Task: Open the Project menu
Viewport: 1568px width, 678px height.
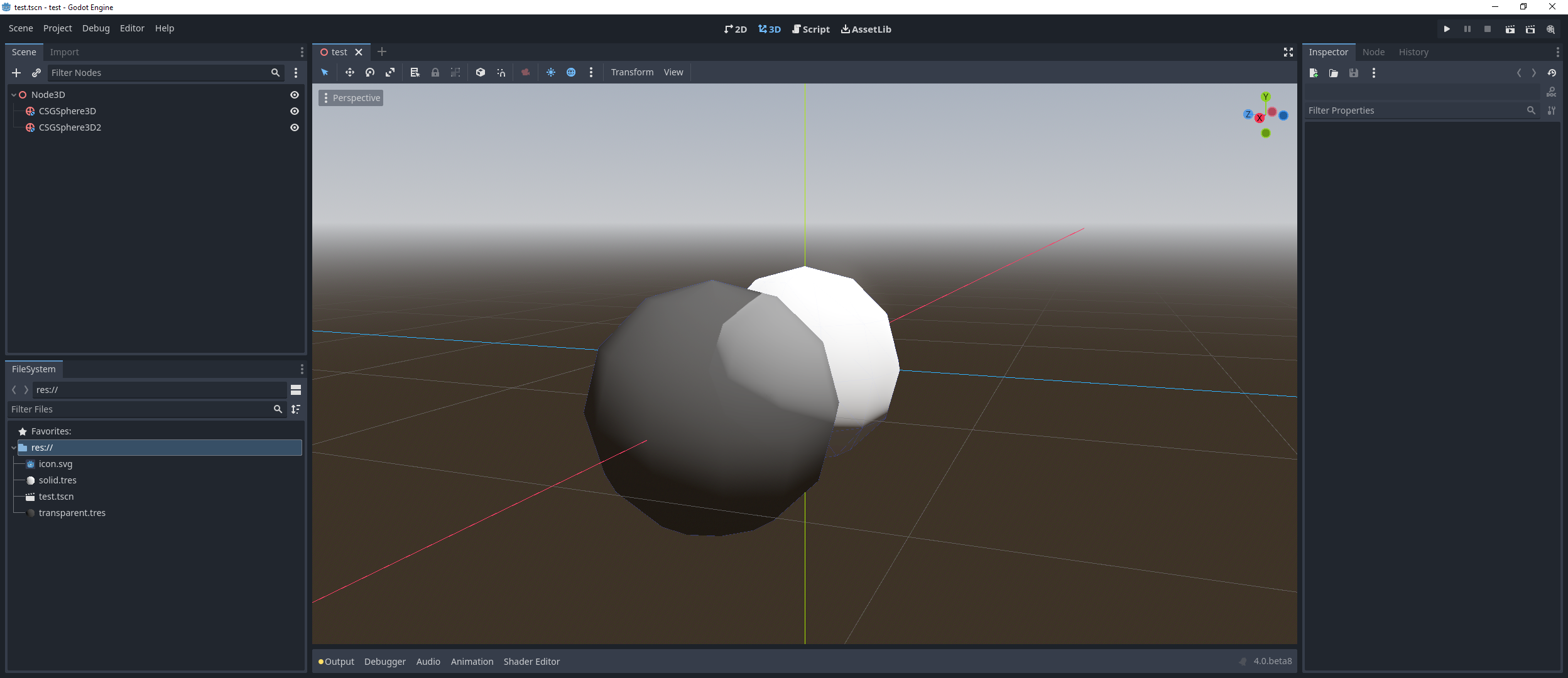Action: pos(57,28)
